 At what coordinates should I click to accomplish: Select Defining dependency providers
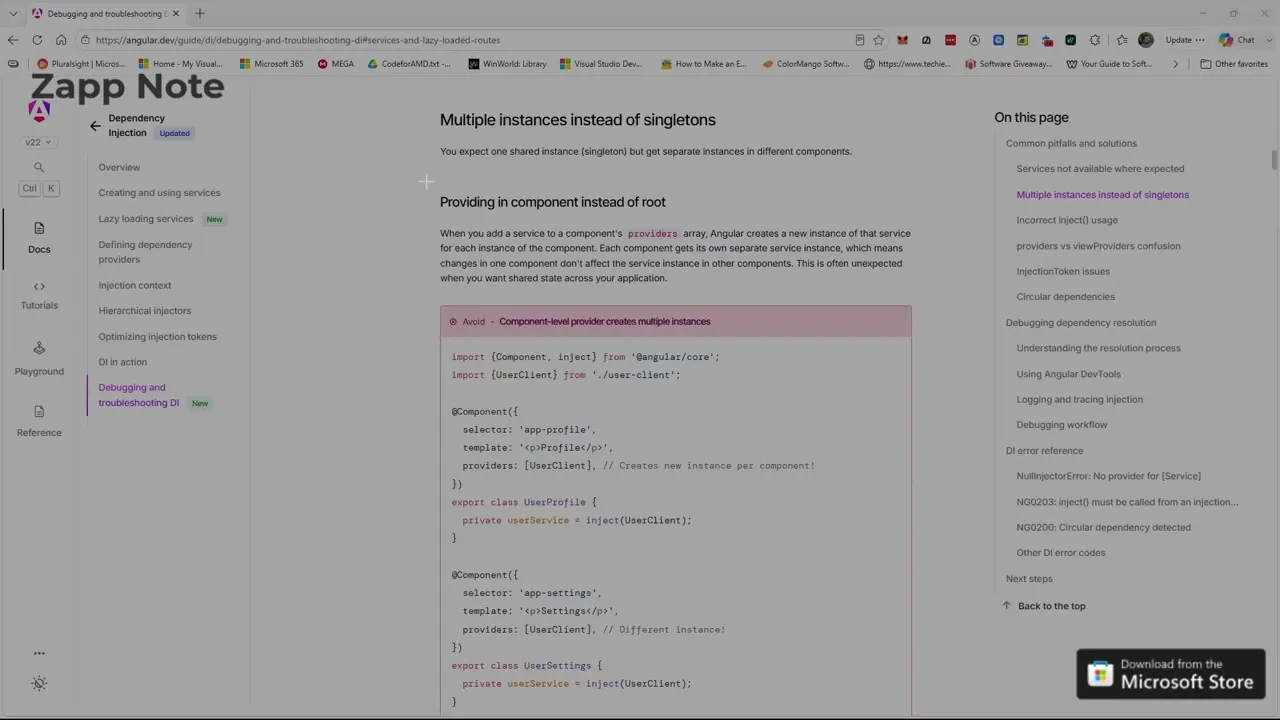tap(145, 252)
